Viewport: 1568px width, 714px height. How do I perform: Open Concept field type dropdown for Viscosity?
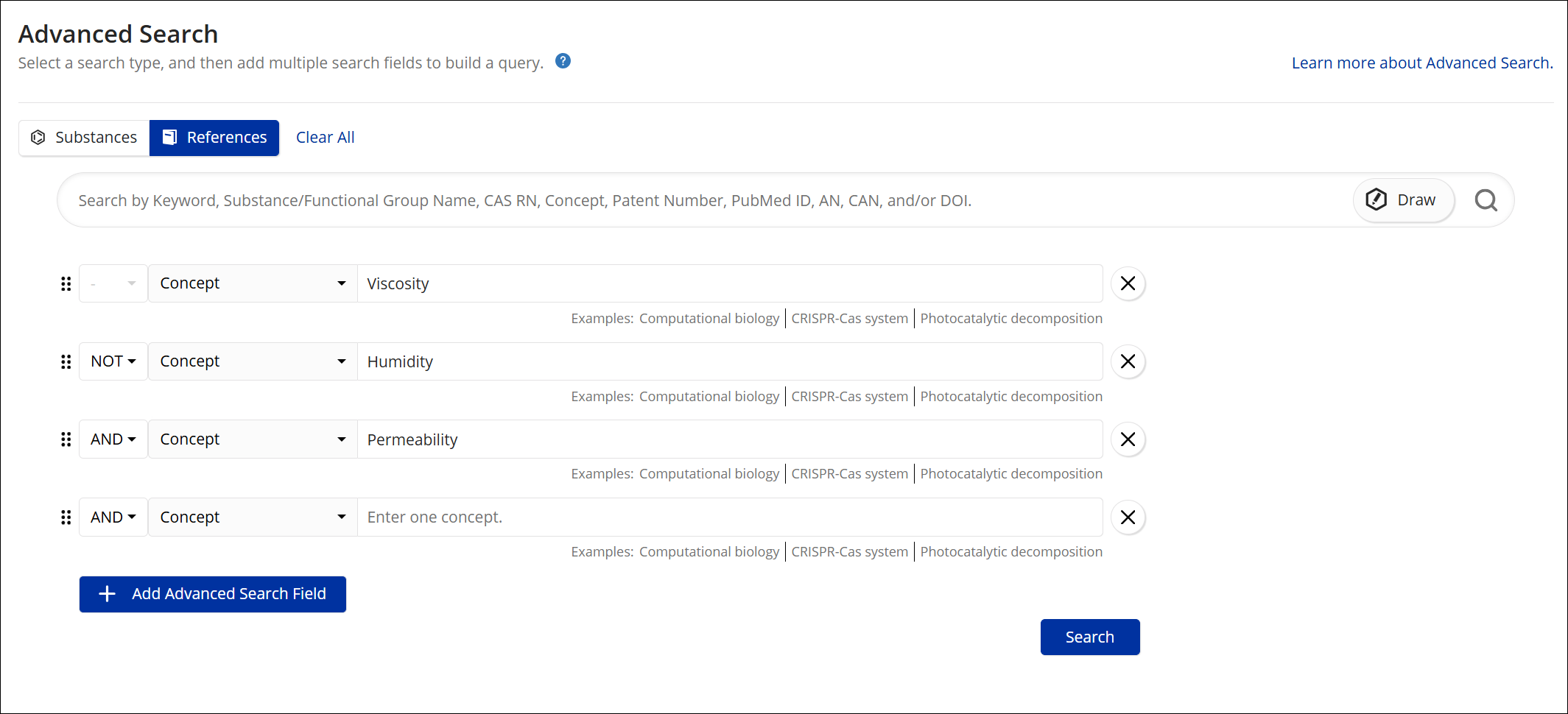253,283
